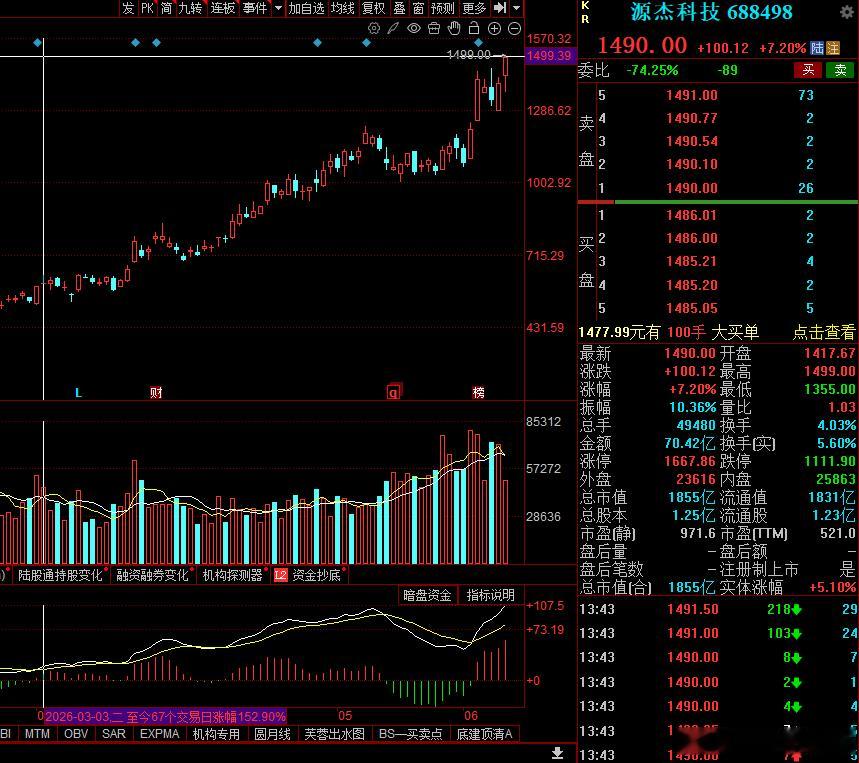Switch to the SAR indicator tab

click(114, 734)
